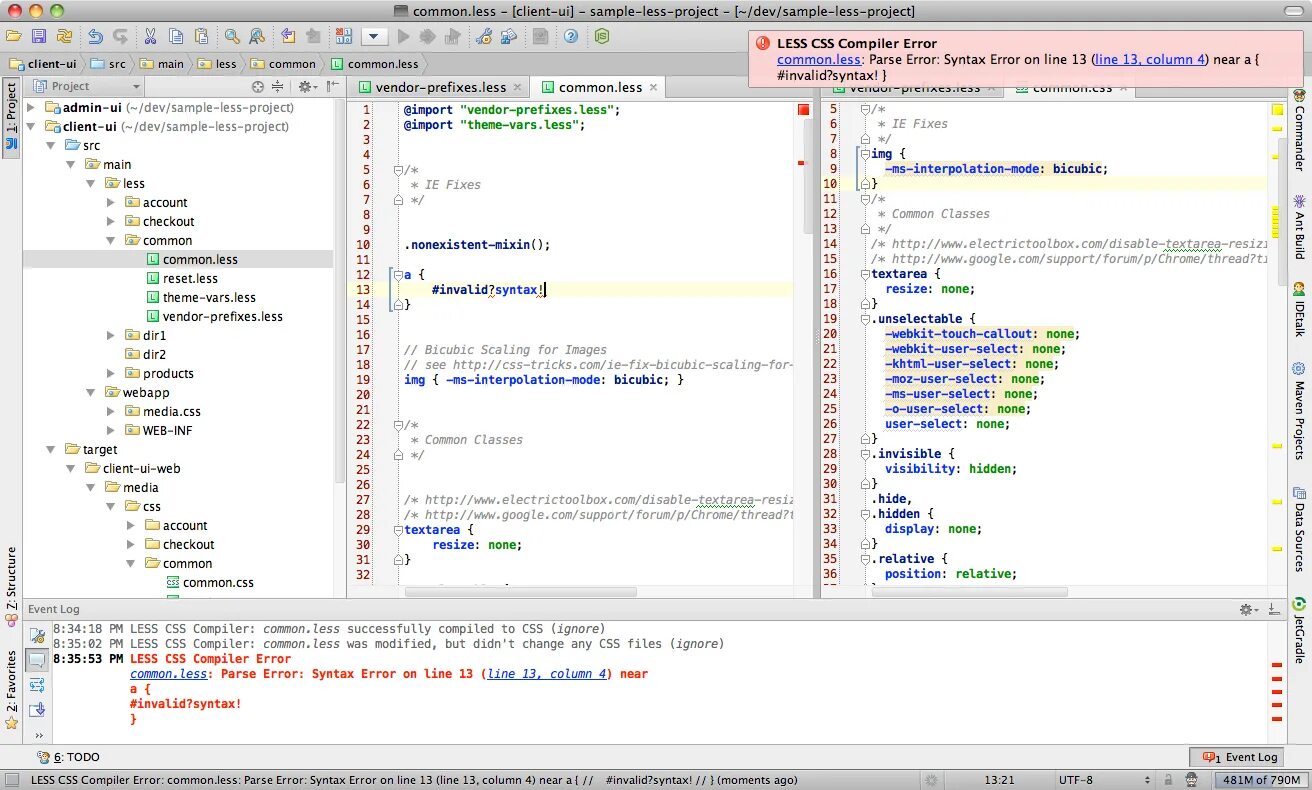Switch to the vendor-prefixes.less editor tab
The image size is (1312, 790).
click(x=440, y=87)
